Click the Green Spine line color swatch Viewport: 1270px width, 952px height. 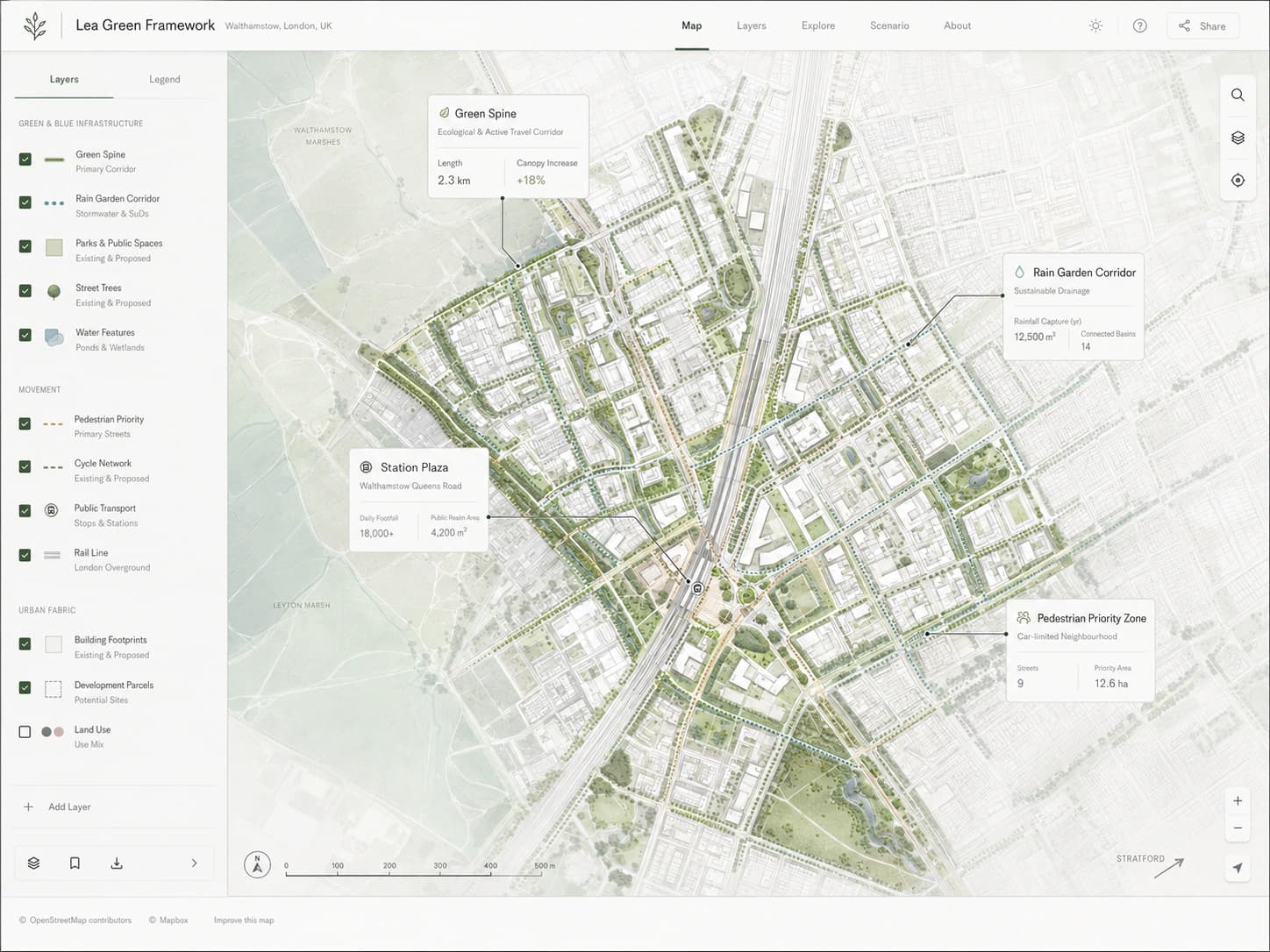54,160
